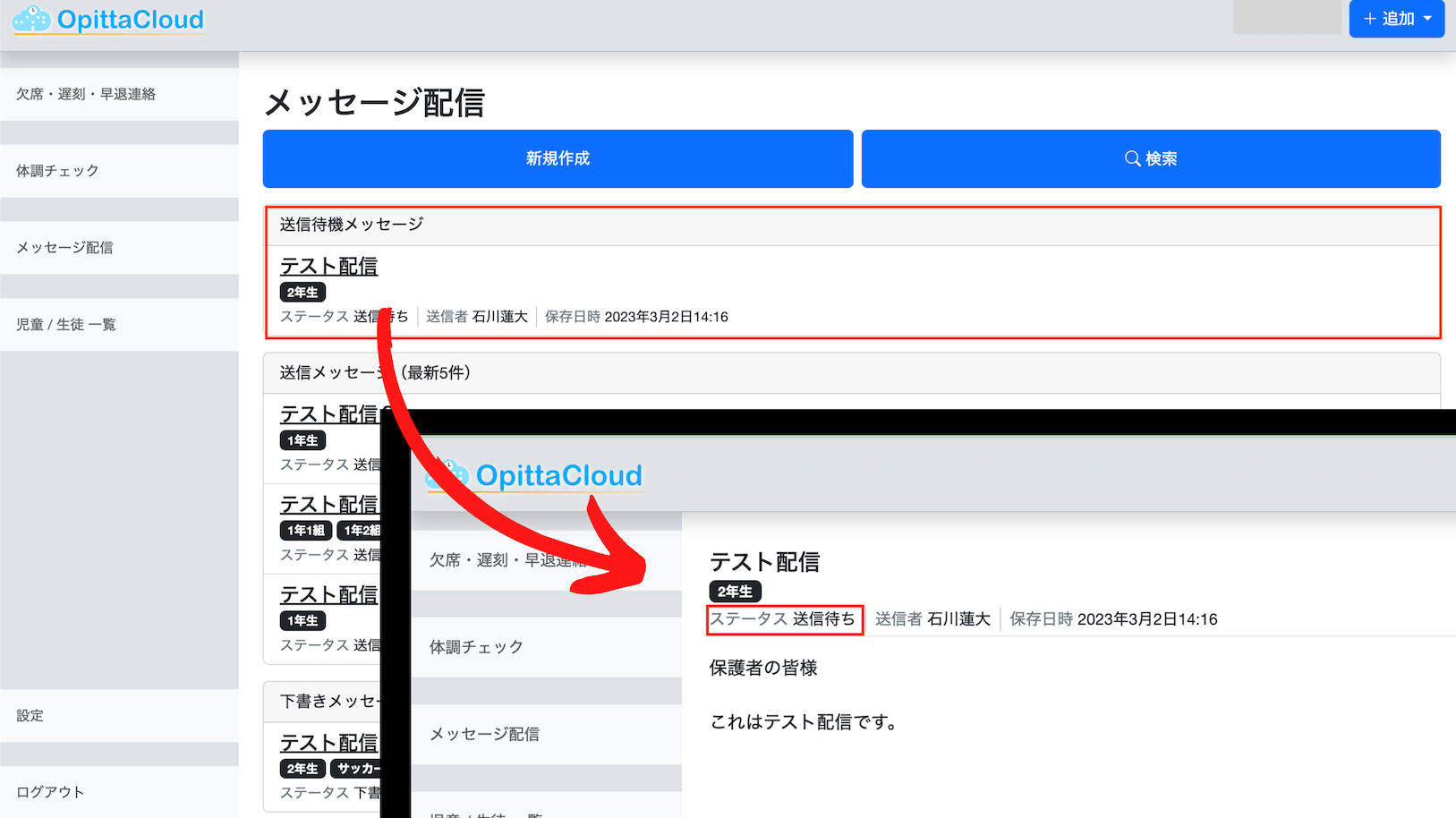Screen dimensions: 1456x818
Task: Open 欠席・遅刻・早退連絡 in the main sidebar
Action: click(x=119, y=94)
